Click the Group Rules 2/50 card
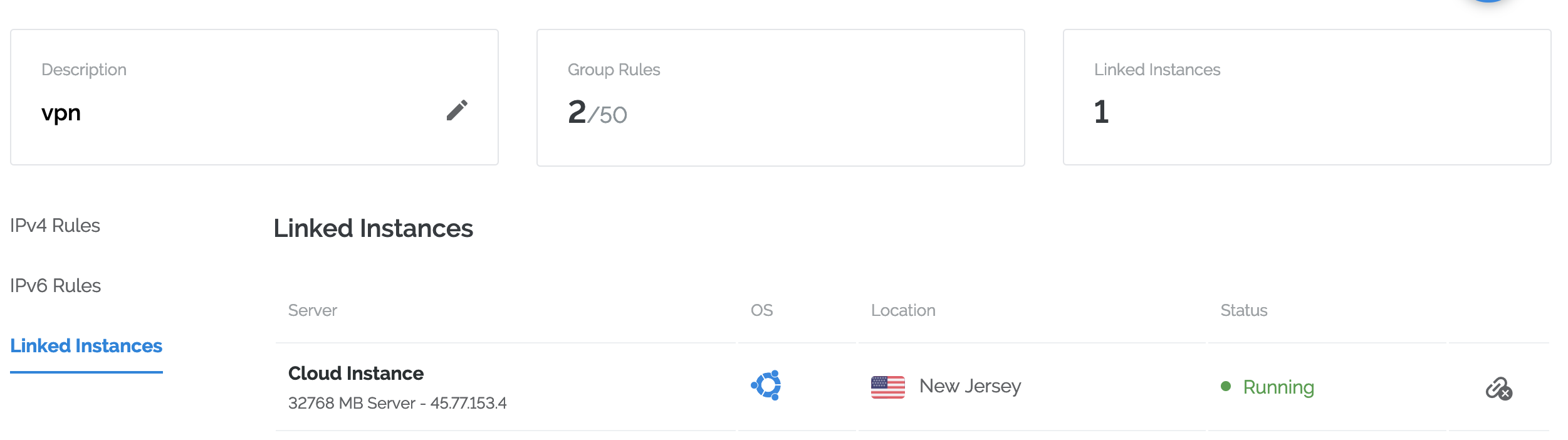 pos(781,98)
